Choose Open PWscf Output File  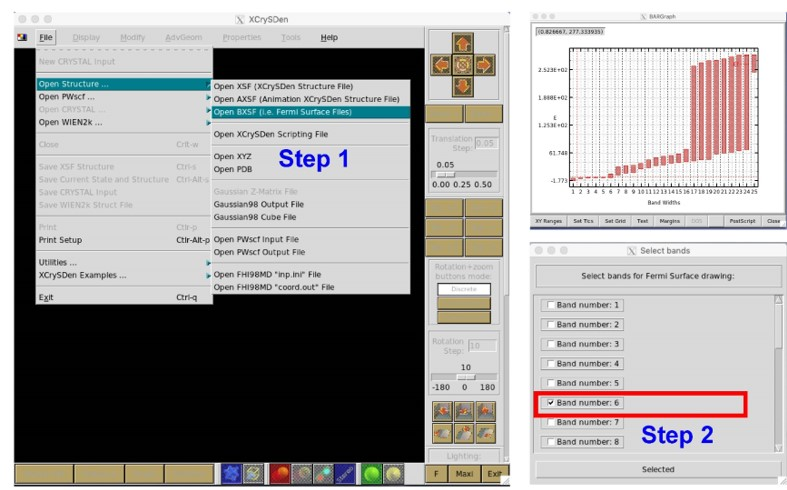pyautogui.click(x=311, y=252)
